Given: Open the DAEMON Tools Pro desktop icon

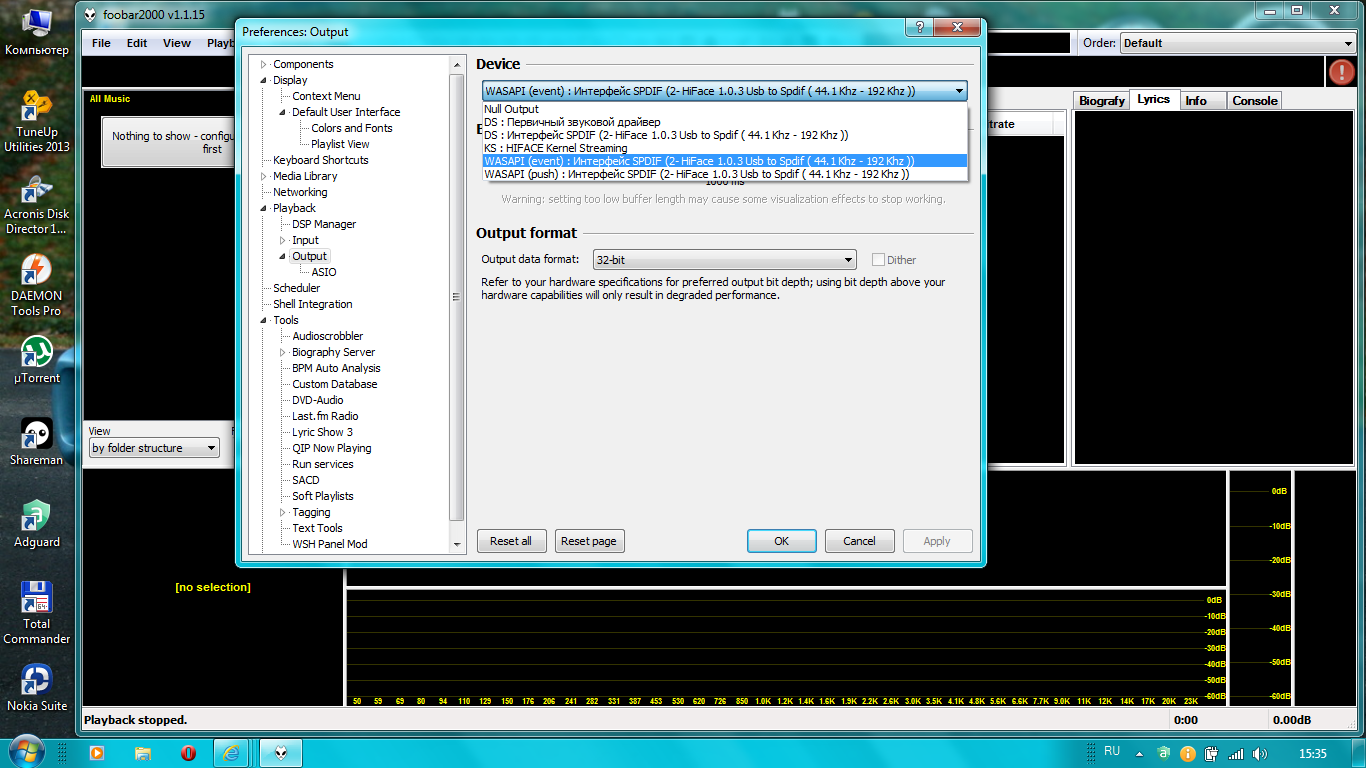Looking at the screenshot, I should [x=37, y=286].
